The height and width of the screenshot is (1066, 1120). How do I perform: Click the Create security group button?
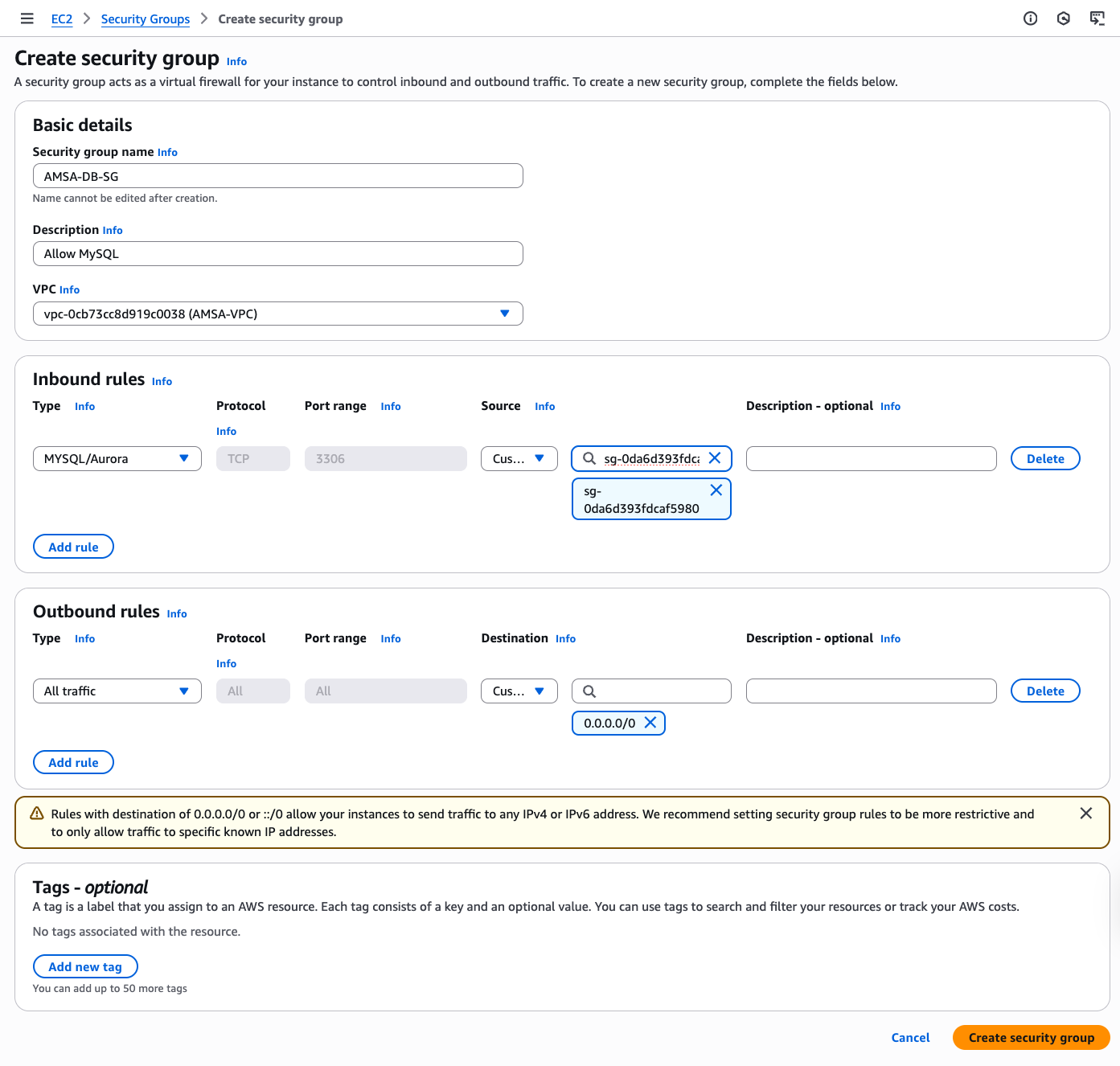(x=1031, y=1038)
